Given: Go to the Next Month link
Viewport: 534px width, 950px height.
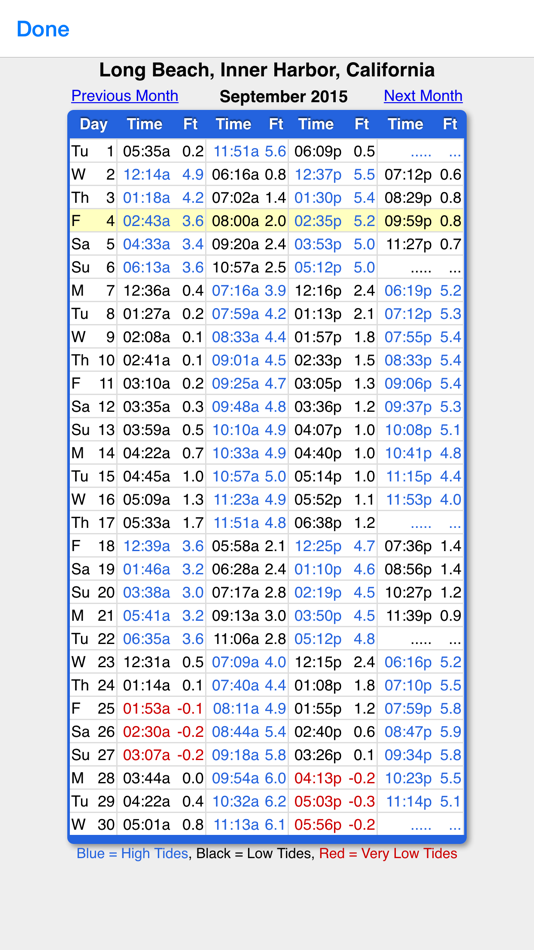Looking at the screenshot, I should [423, 96].
